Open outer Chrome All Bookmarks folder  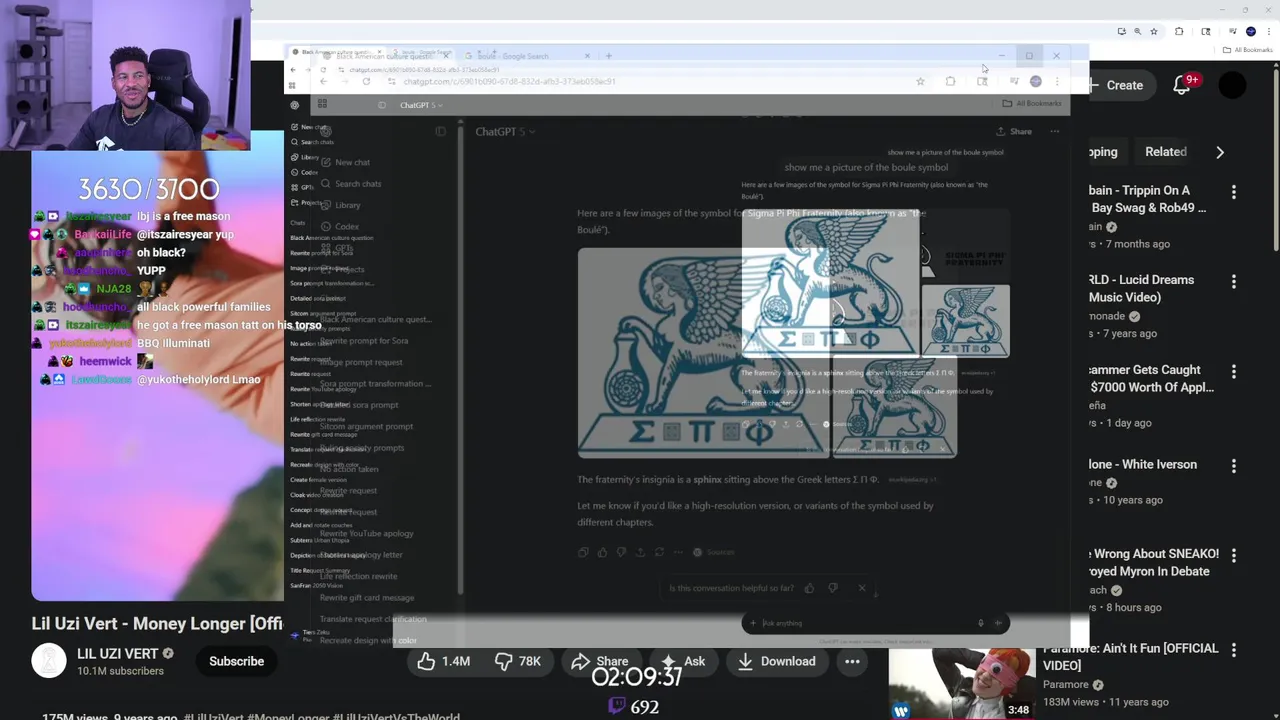point(1247,50)
